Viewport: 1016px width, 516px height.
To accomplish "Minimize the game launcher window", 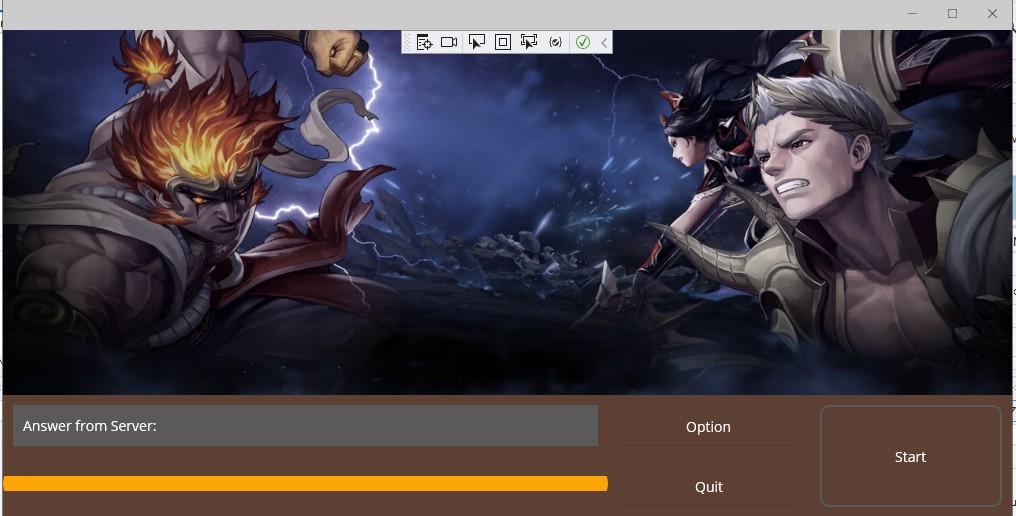I will pyautogui.click(x=912, y=14).
